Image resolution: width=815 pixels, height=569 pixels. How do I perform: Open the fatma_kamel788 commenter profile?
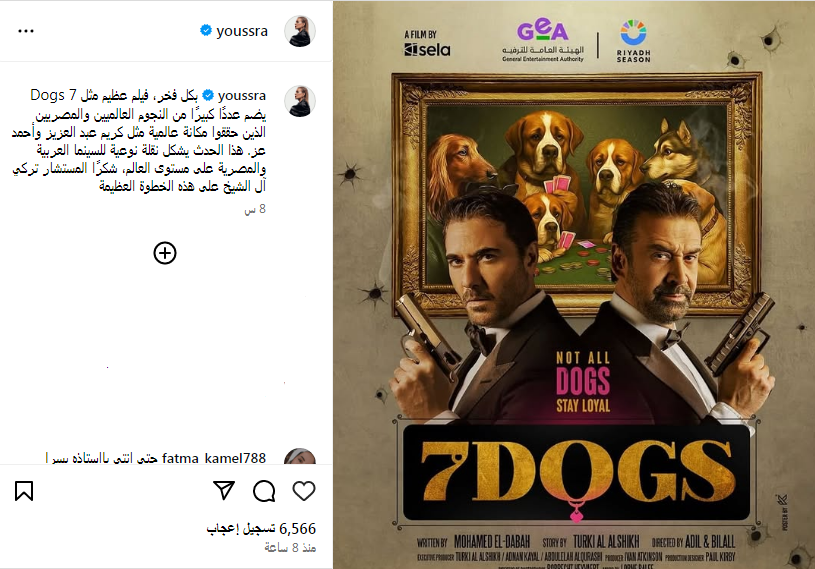tap(214, 458)
